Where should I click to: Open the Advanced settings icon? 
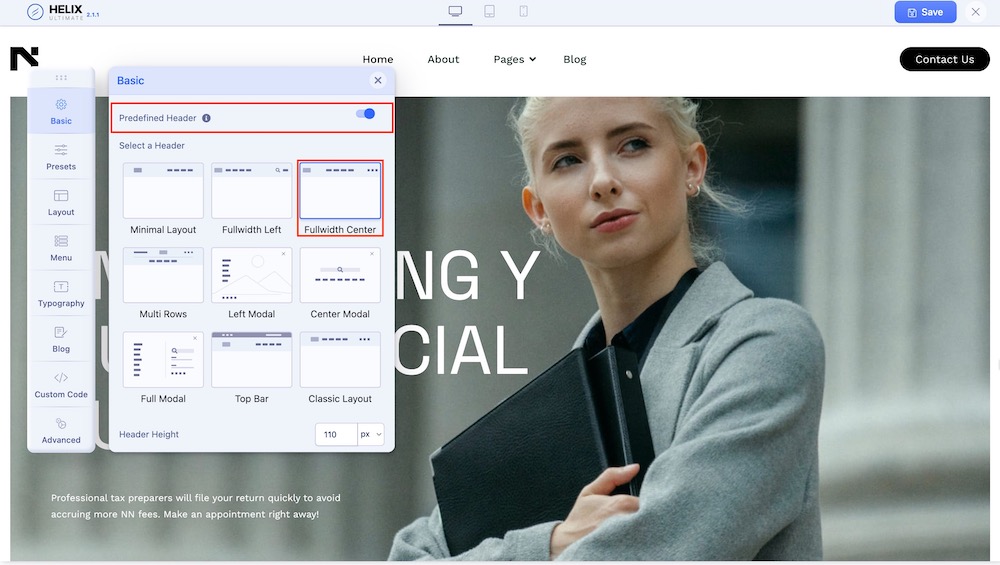click(x=61, y=430)
